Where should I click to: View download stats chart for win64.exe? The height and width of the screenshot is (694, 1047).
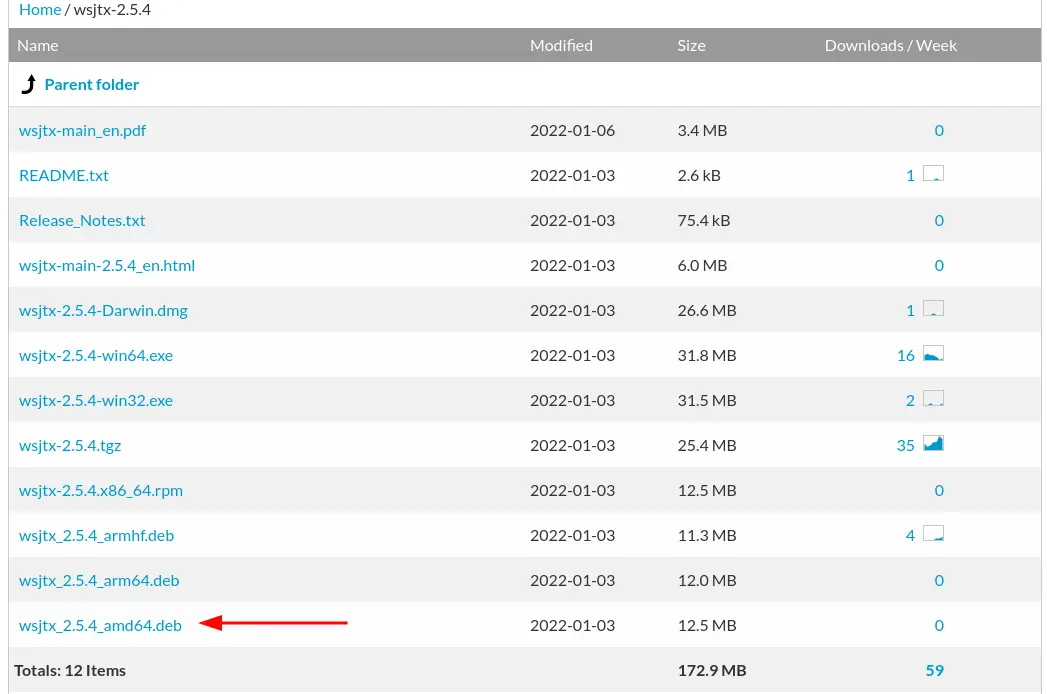click(933, 353)
